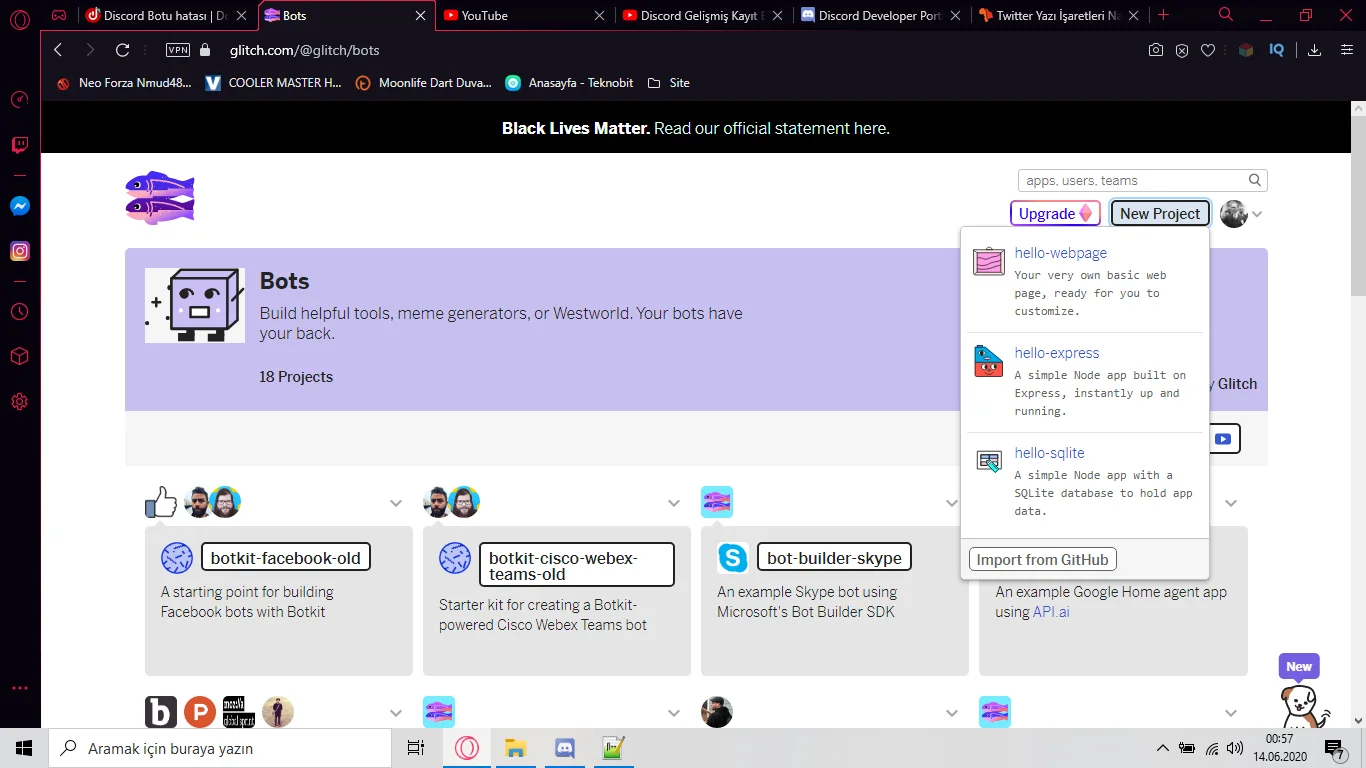Open the ad blocker shield icon
The width and height of the screenshot is (1366, 768).
[1182, 50]
